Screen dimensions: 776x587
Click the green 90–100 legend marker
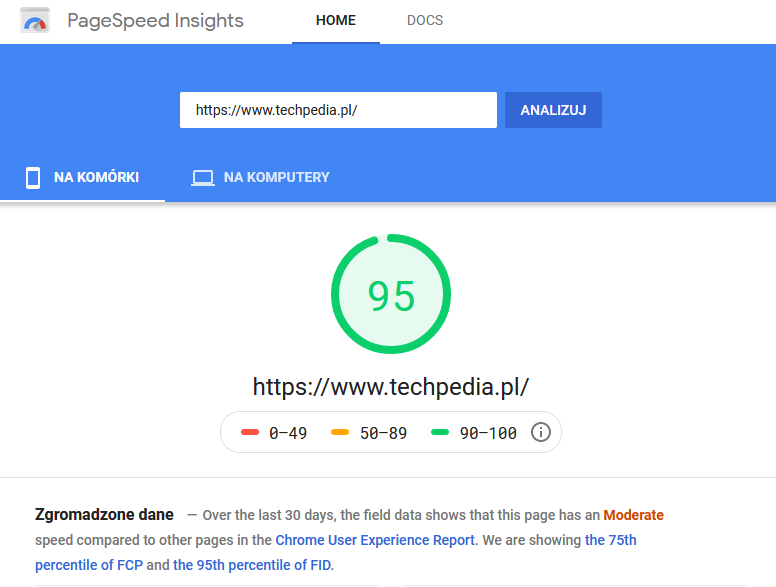440,433
